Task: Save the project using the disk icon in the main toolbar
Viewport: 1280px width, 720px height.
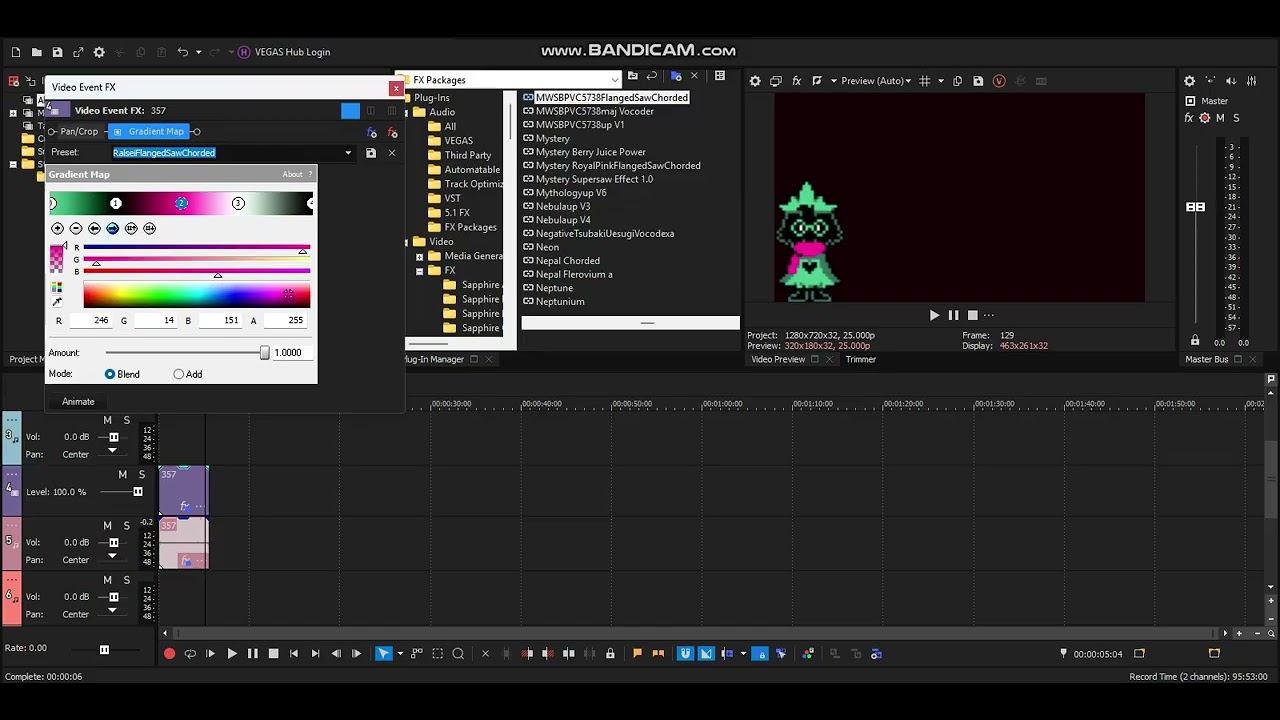Action: tap(57, 52)
